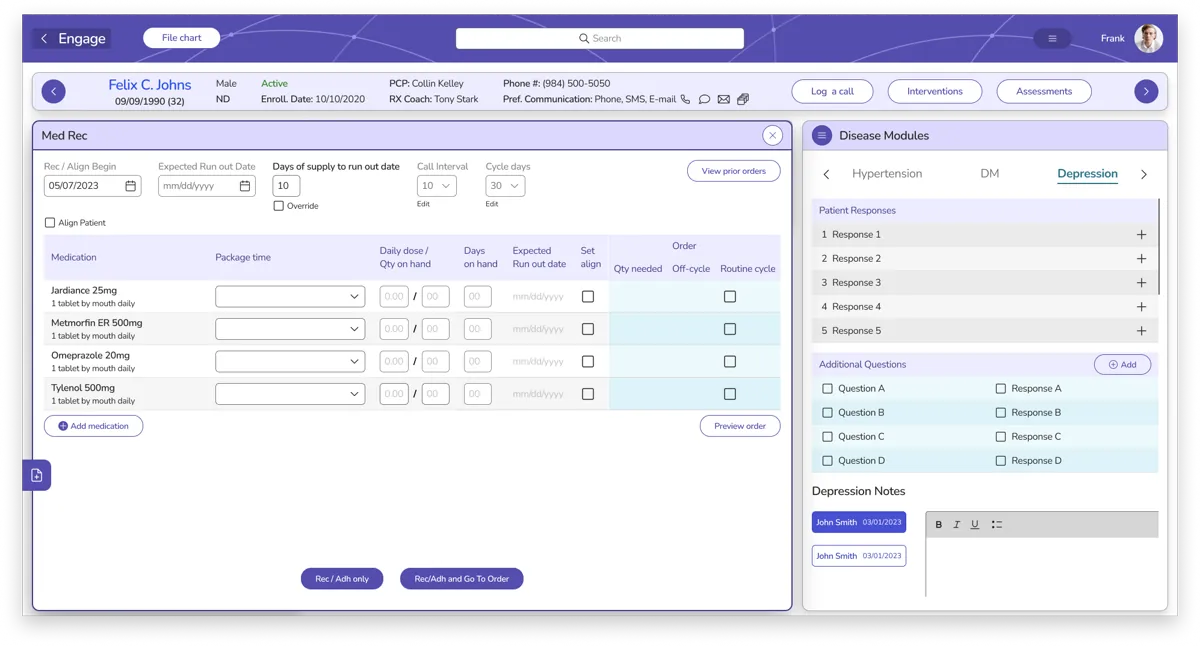
Task: Switch to the Hypertension tab
Action: 887,174
